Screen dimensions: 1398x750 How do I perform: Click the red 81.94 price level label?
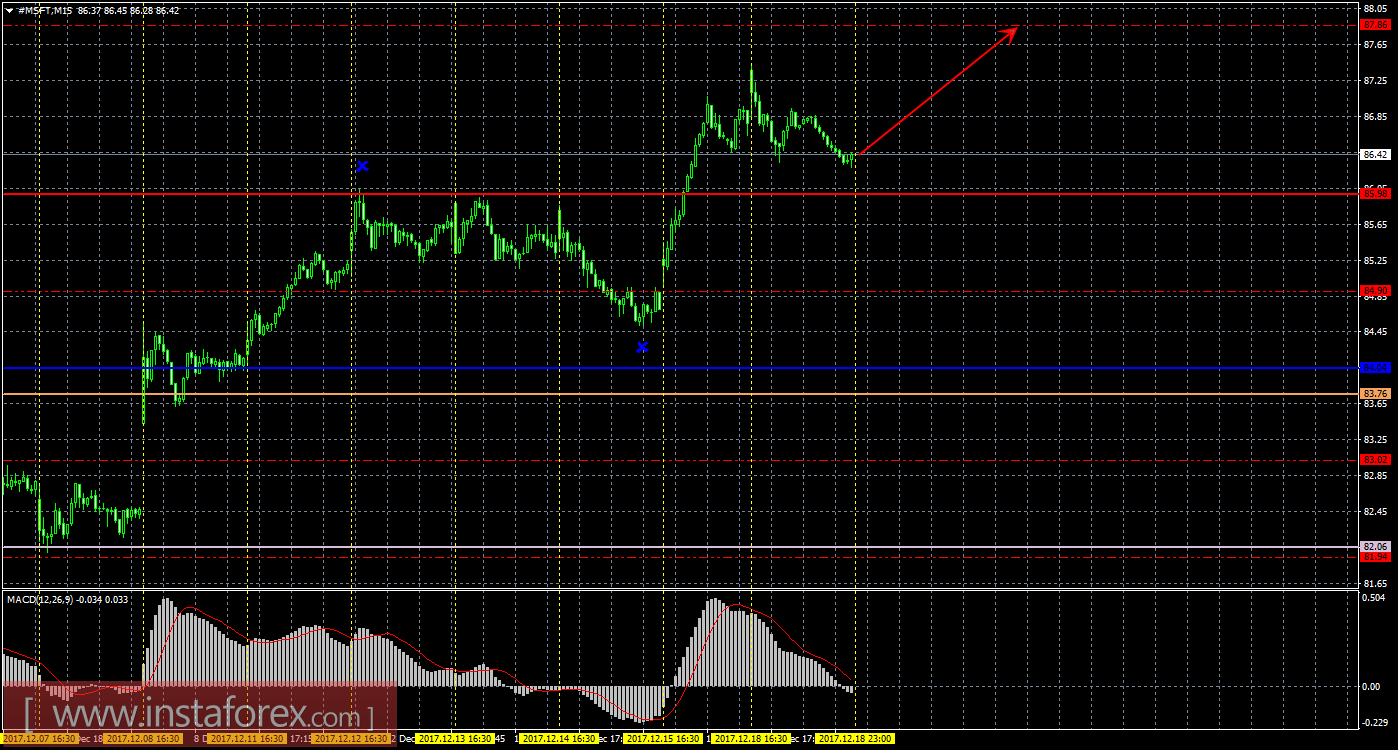tap(1374, 557)
